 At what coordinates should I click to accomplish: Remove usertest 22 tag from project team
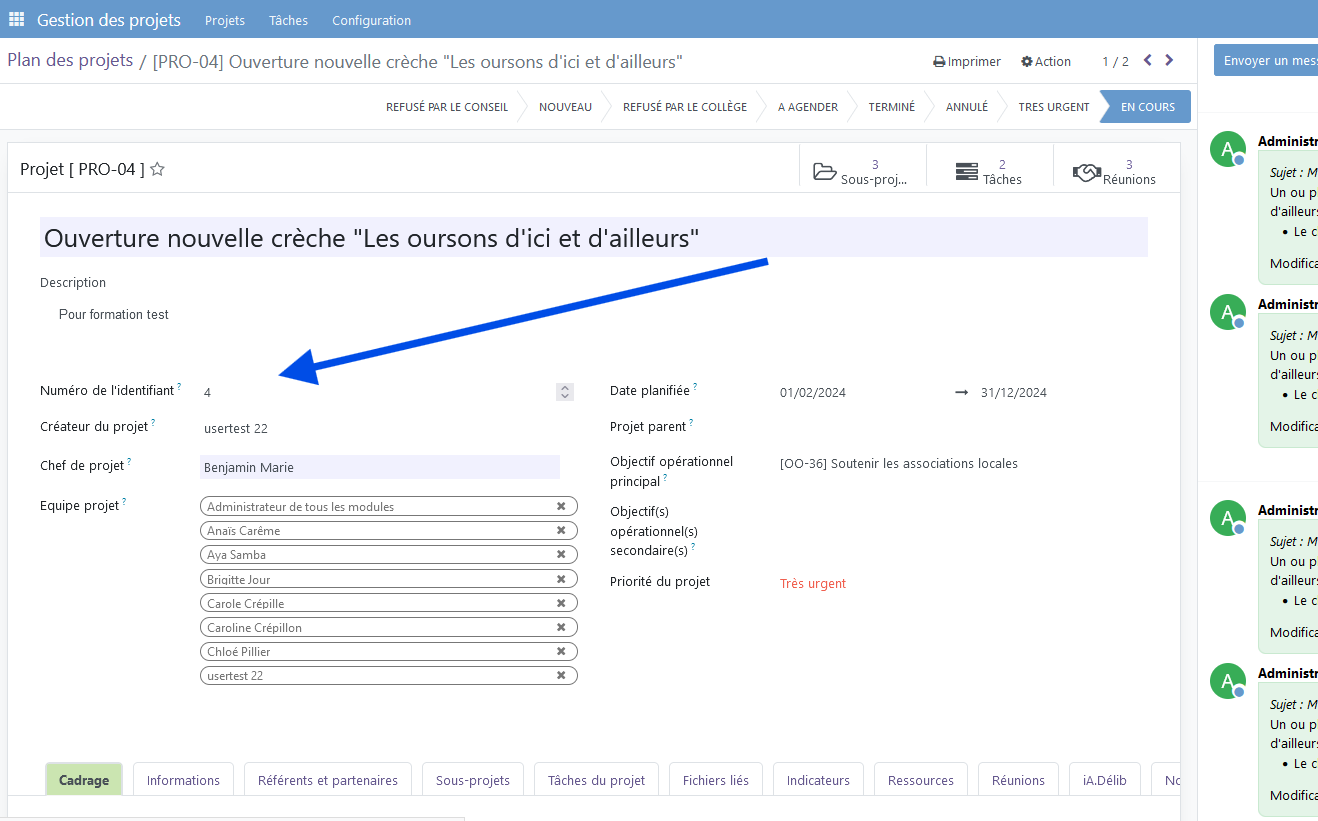pyautogui.click(x=561, y=675)
